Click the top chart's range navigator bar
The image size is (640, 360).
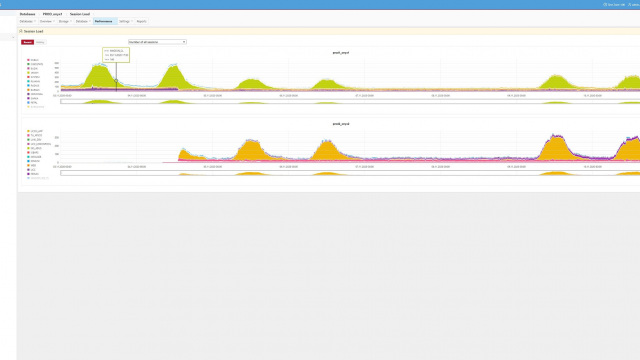coord(350,102)
